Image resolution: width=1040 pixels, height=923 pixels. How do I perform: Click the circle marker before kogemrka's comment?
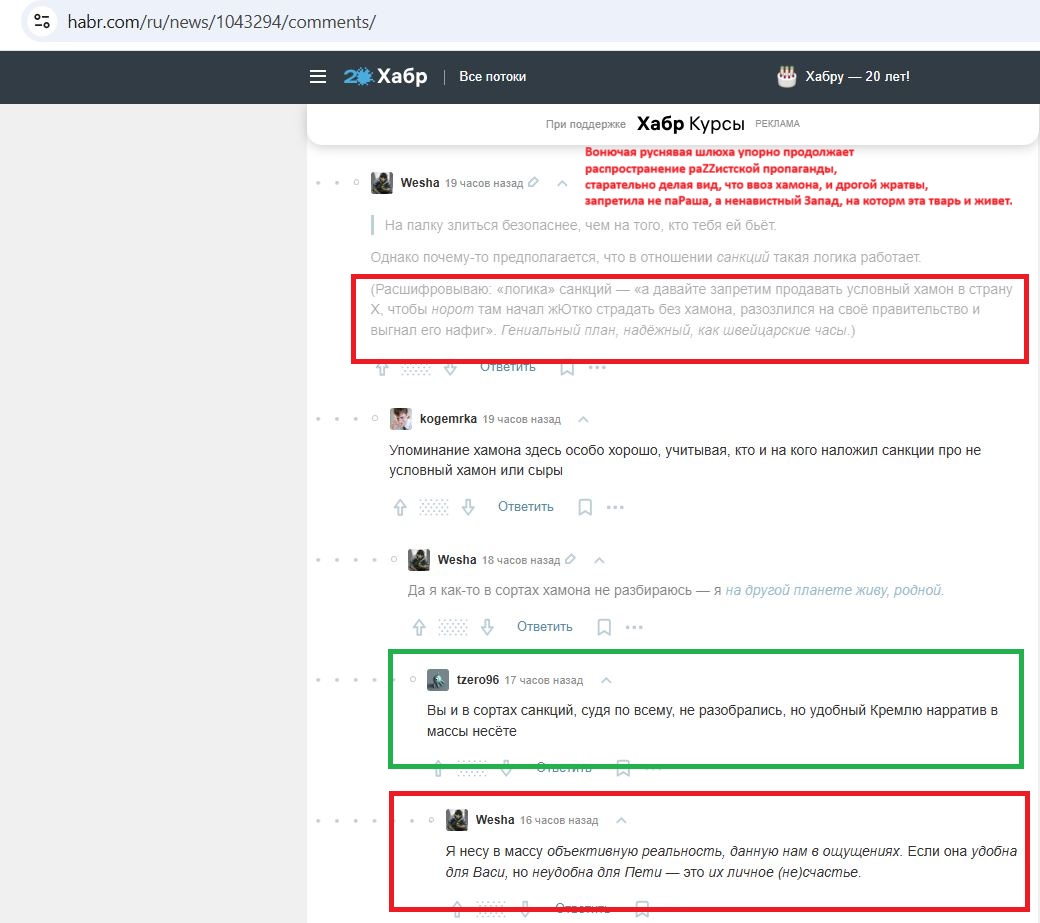coord(375,418)
